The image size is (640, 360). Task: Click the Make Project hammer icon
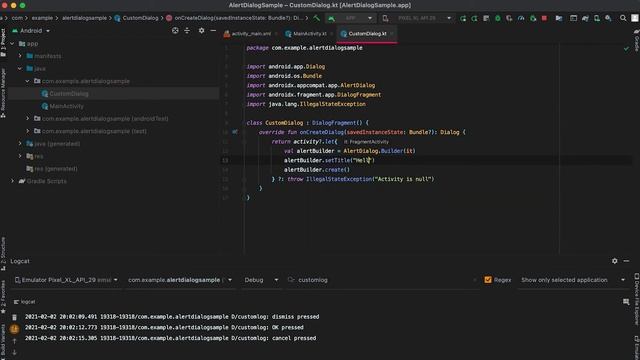pyautogui.click(x=317, y=18)
